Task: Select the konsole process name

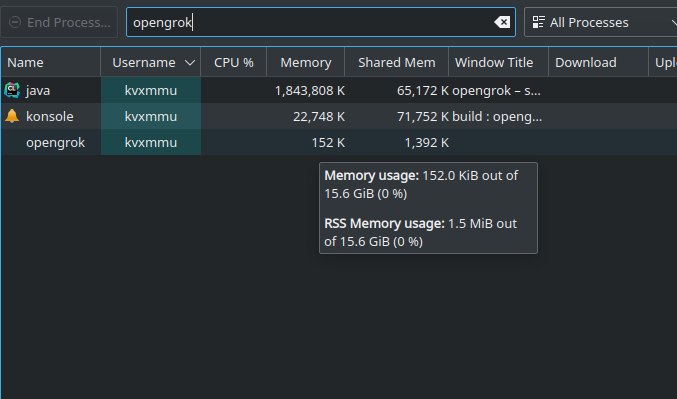Action: pyautogui.click(x=50, y=117)
